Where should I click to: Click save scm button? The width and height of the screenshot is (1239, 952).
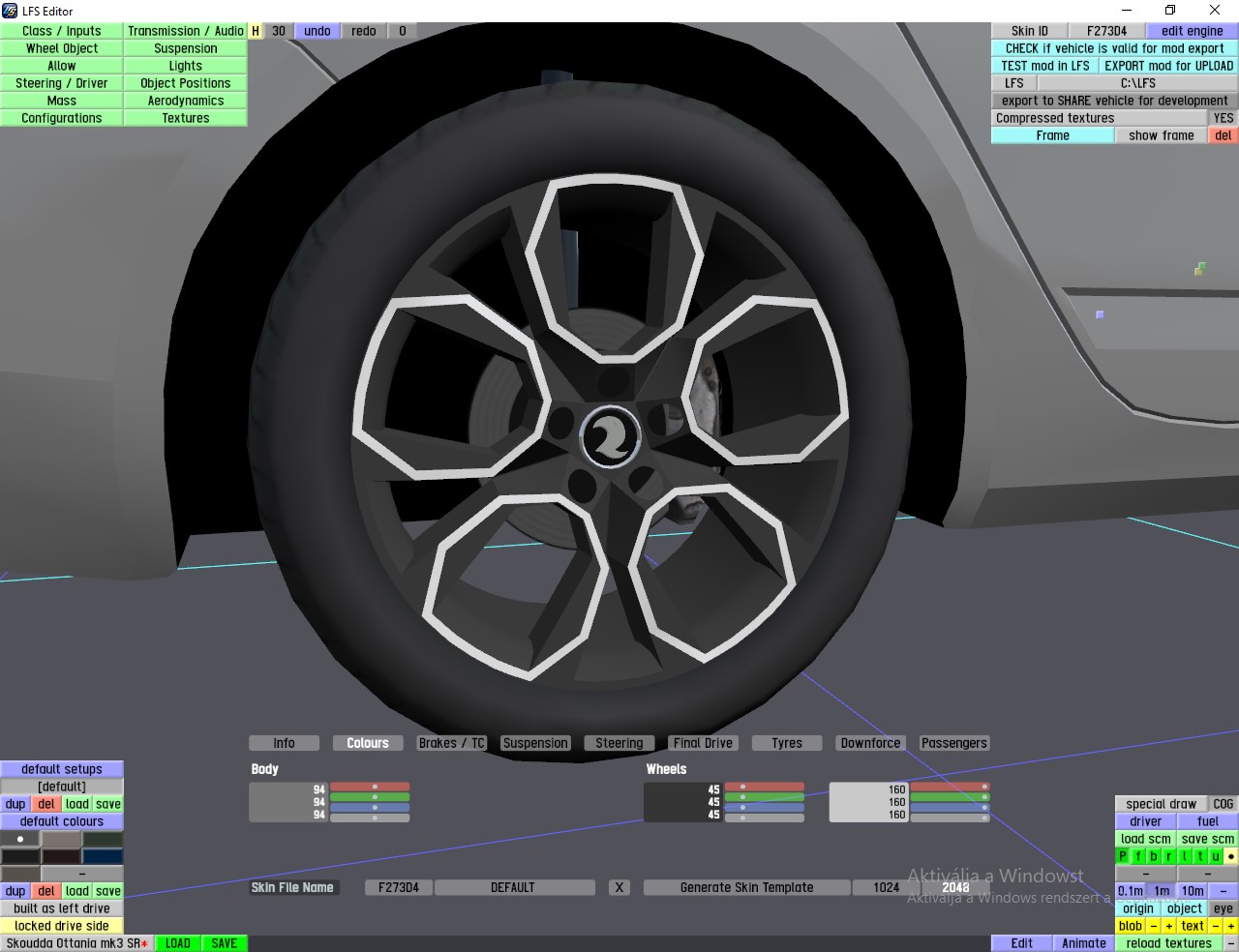coord(1208,839)
